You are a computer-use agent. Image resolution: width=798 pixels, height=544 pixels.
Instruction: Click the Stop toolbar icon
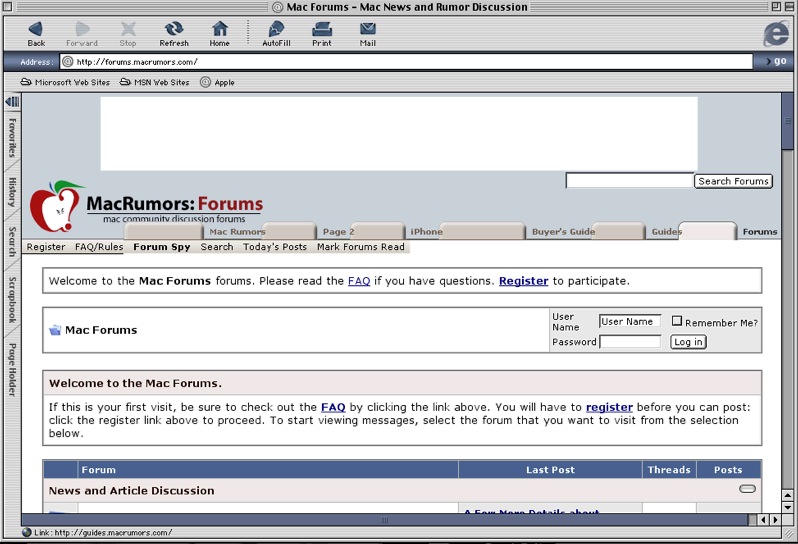(128, 29)
